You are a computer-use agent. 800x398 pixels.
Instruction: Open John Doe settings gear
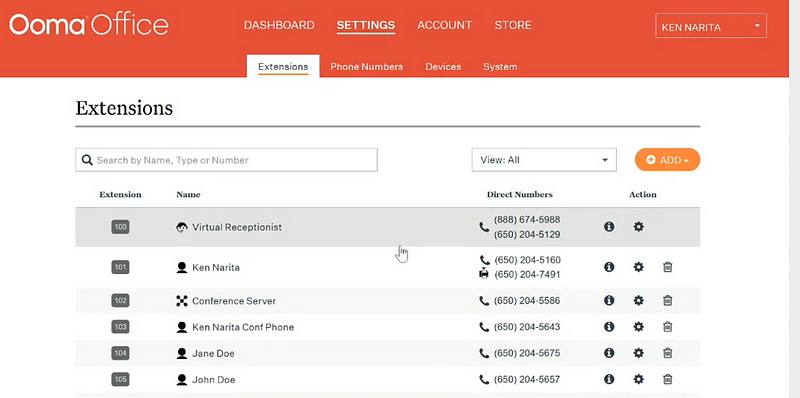tap(638, 379)
